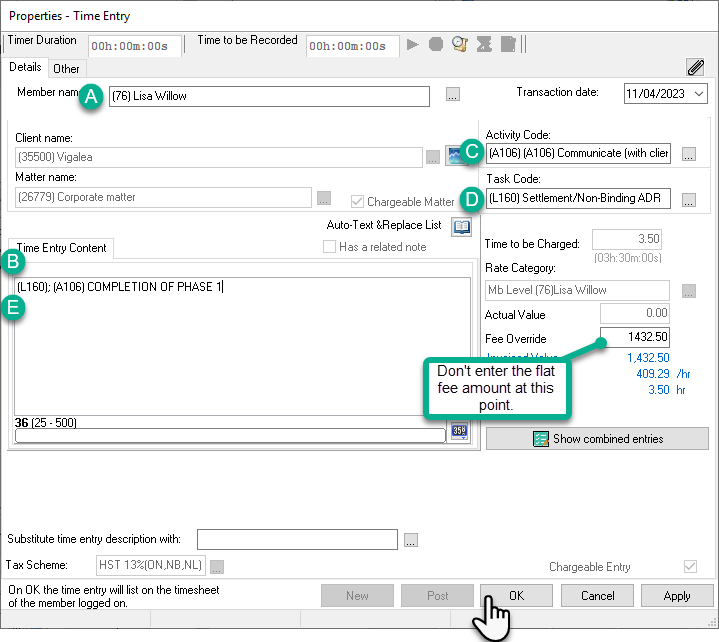Image resolution: width=719 pixels, height=642 pixels.
Task: Click the Actual Value field
Action: coord(635,313)
